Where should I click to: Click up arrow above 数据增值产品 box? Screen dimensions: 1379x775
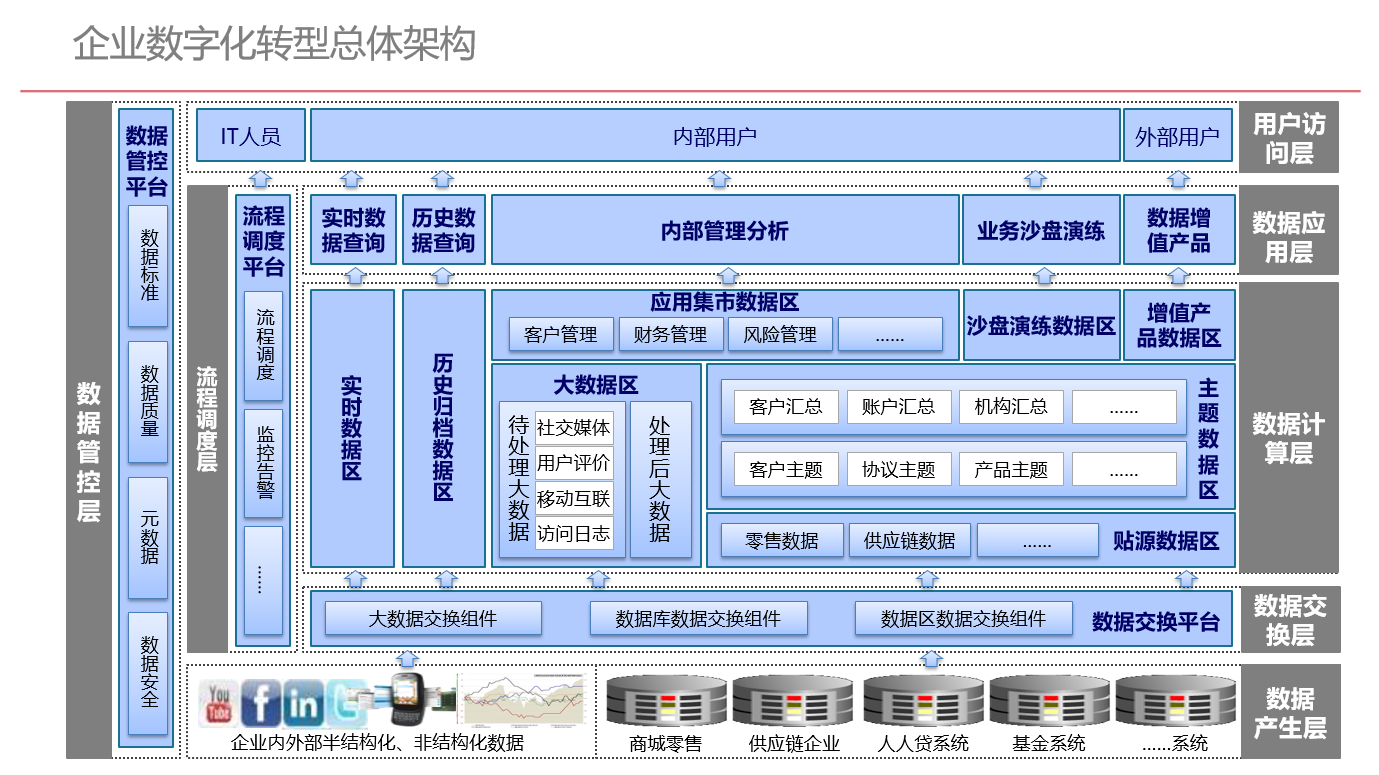pyautogui.click(x=1179, y=179)
